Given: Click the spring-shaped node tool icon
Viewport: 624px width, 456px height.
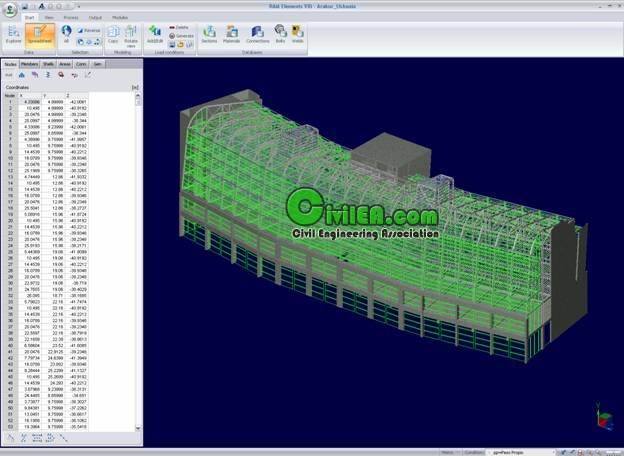Looking at the screenshot, I should pos(48,75).
